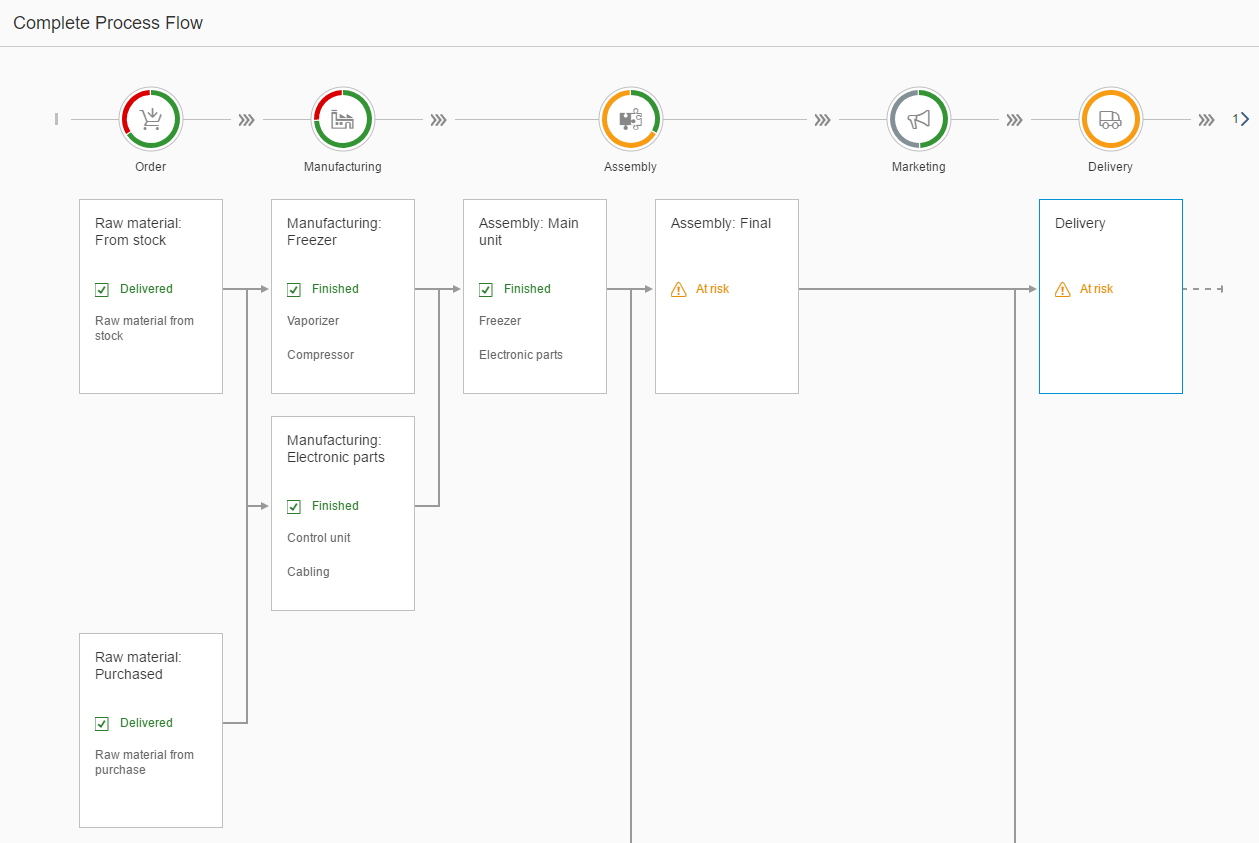Image resolution: width=1259 pixels, height=843 pixels.
Task: Click the Marketing megaphone lane icon
Action: click(919, 120)
